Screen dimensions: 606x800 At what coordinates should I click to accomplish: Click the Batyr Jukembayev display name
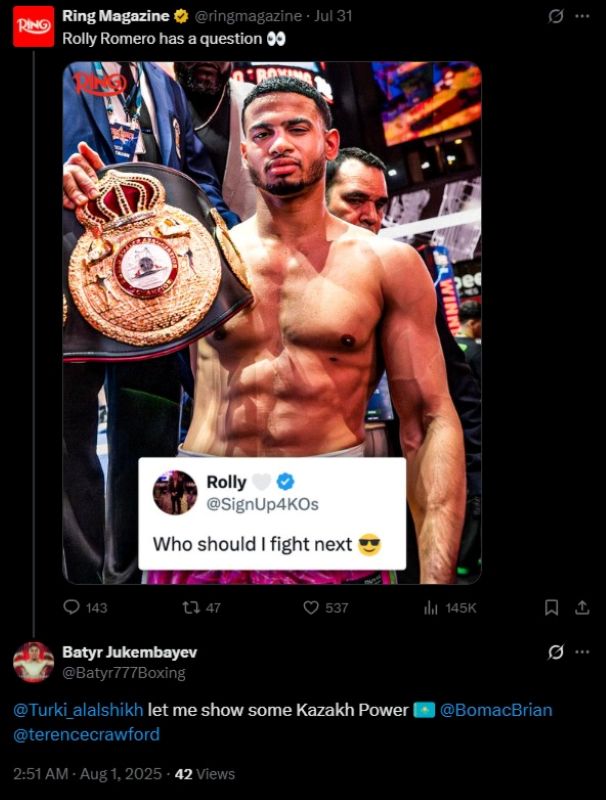click(x=130, y=652)
